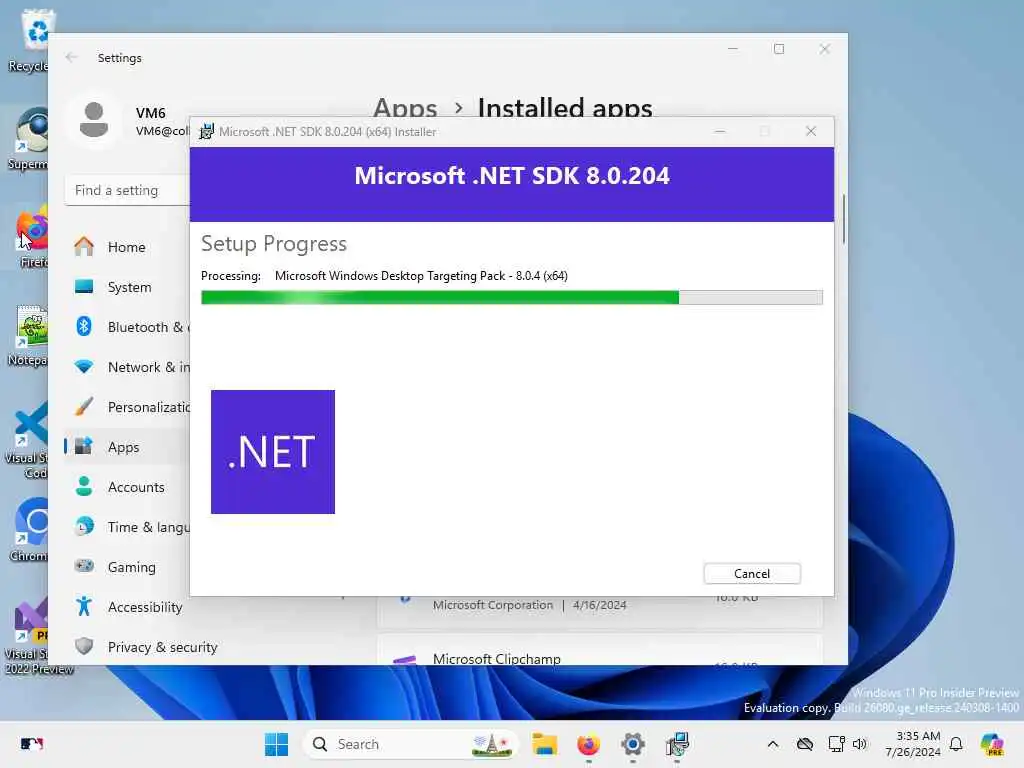Open the Copilot preview taskbar icon
This screenshot has height=768, width=1024.
992,744
